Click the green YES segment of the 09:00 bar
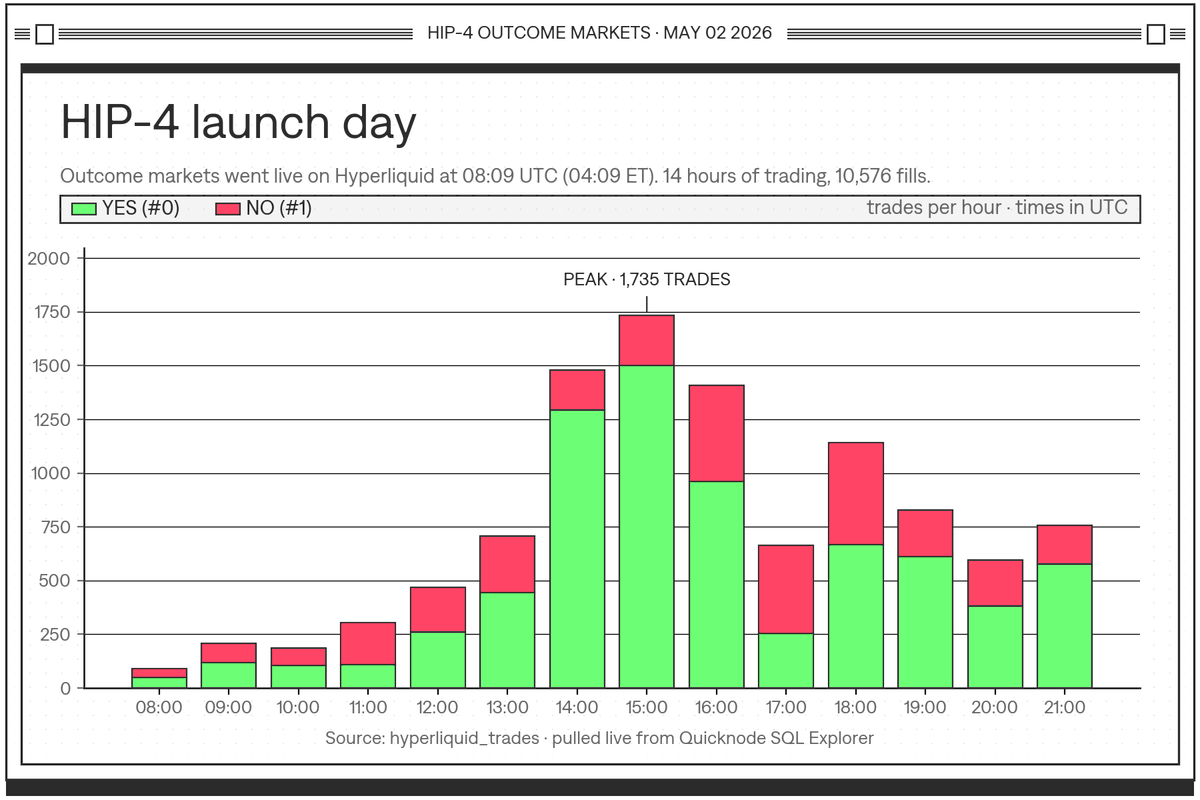 click(228, 675)
